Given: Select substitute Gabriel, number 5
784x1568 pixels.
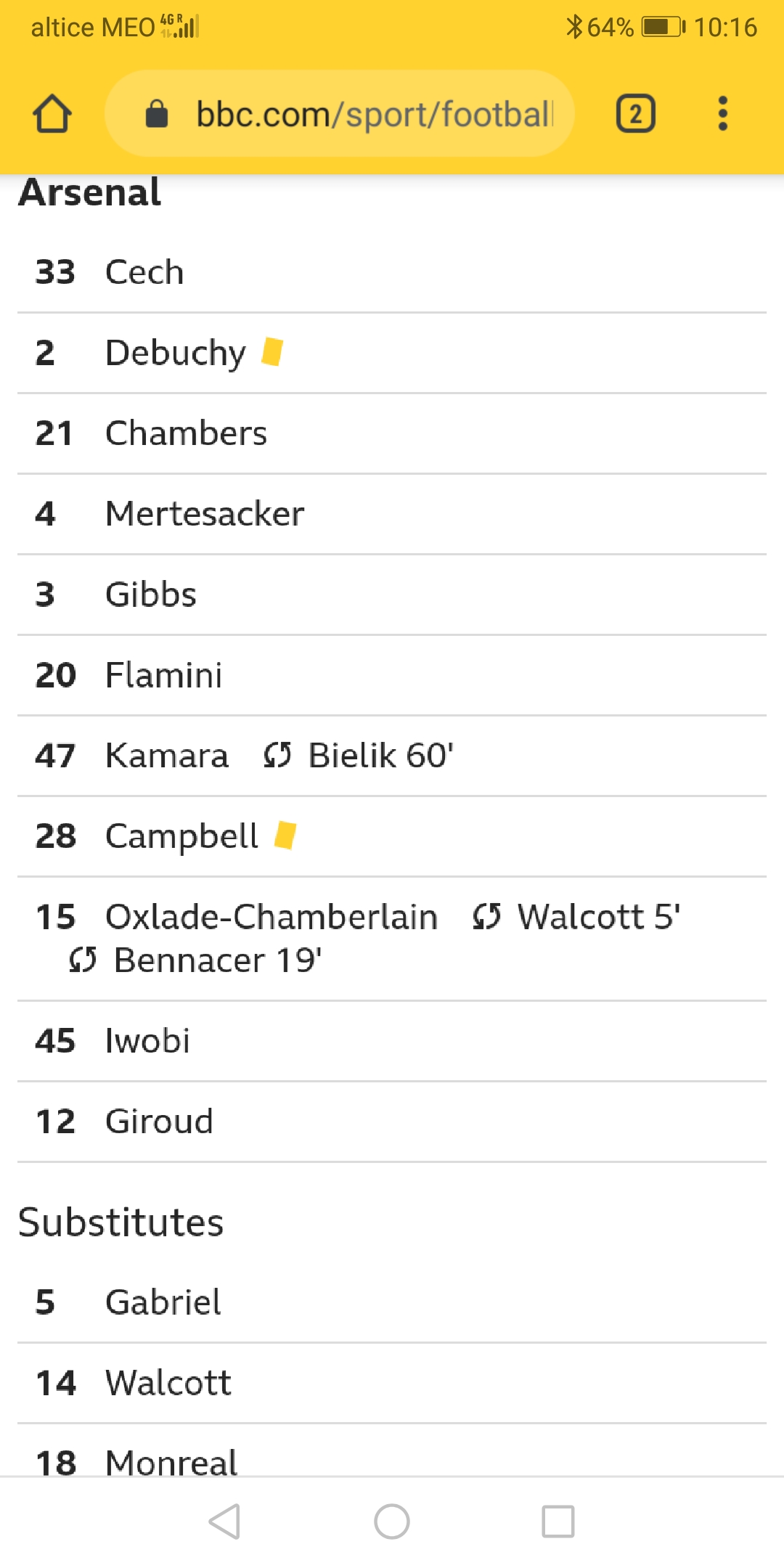Looking at the screenshot, I should (163, 1302).
